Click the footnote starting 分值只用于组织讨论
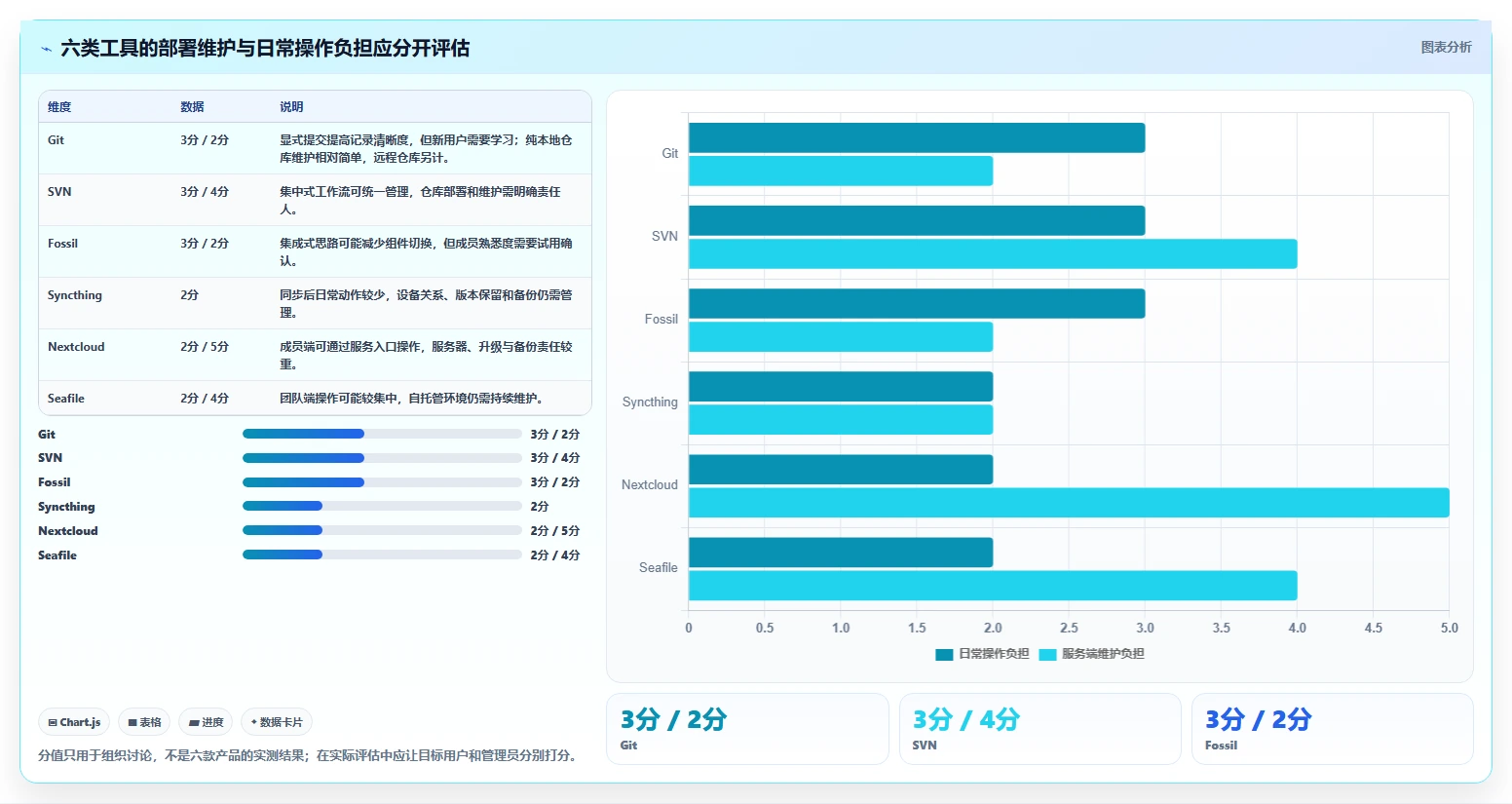The image size is (1512, 804). click(x=309, y=755)
